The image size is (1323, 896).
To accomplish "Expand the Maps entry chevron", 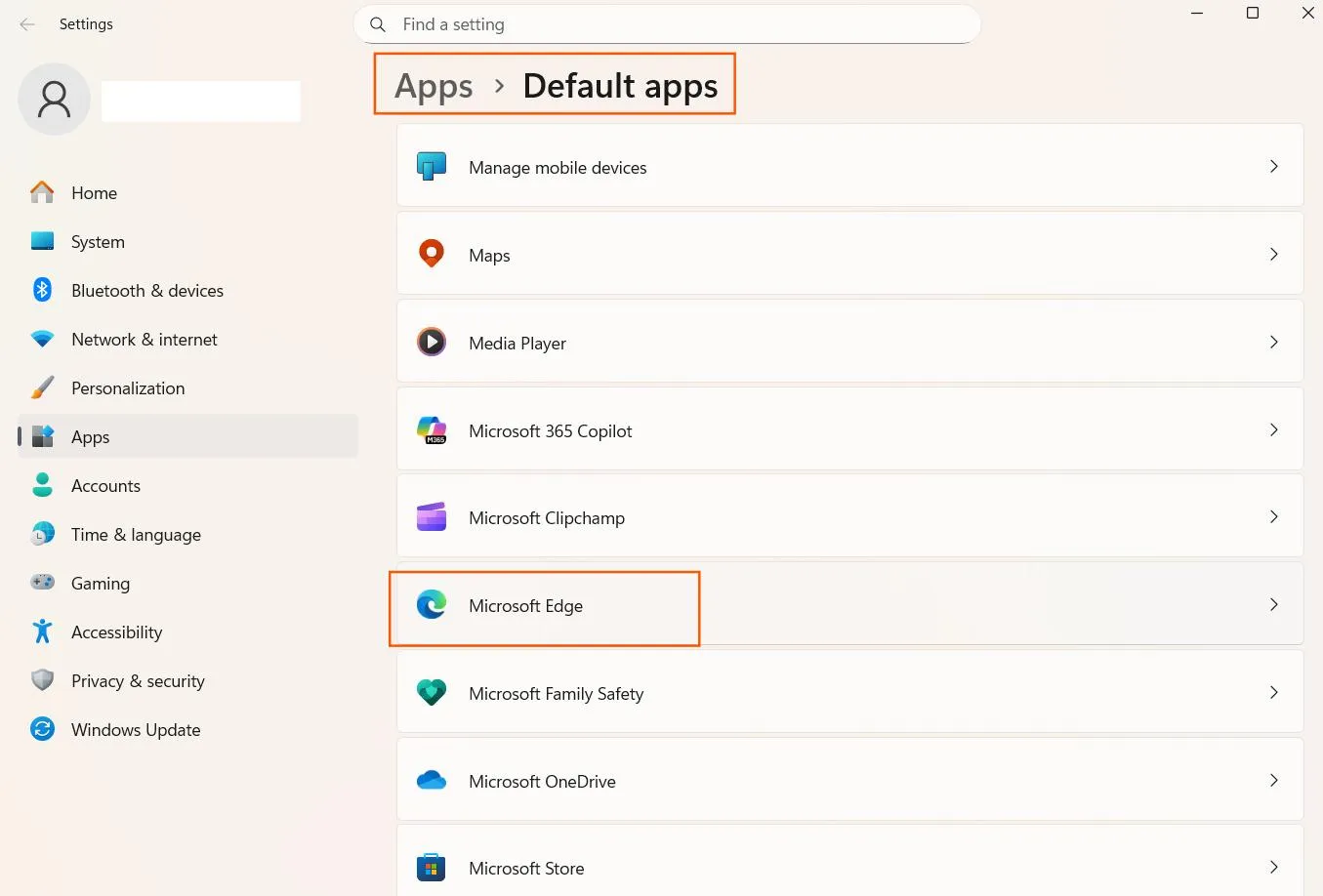I will [1273, 254].
